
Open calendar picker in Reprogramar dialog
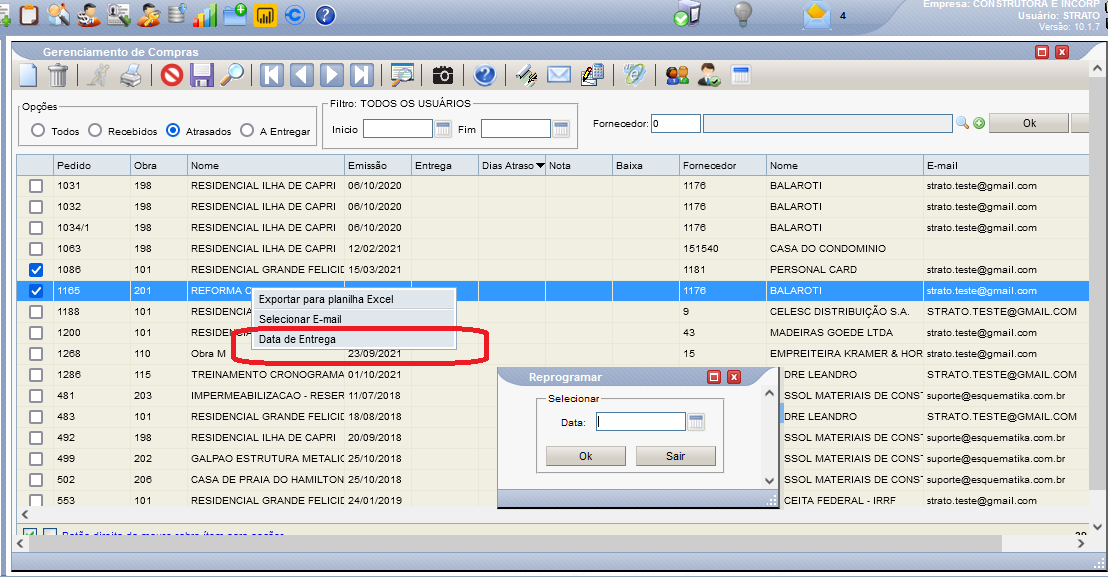(x=696, y=422)
